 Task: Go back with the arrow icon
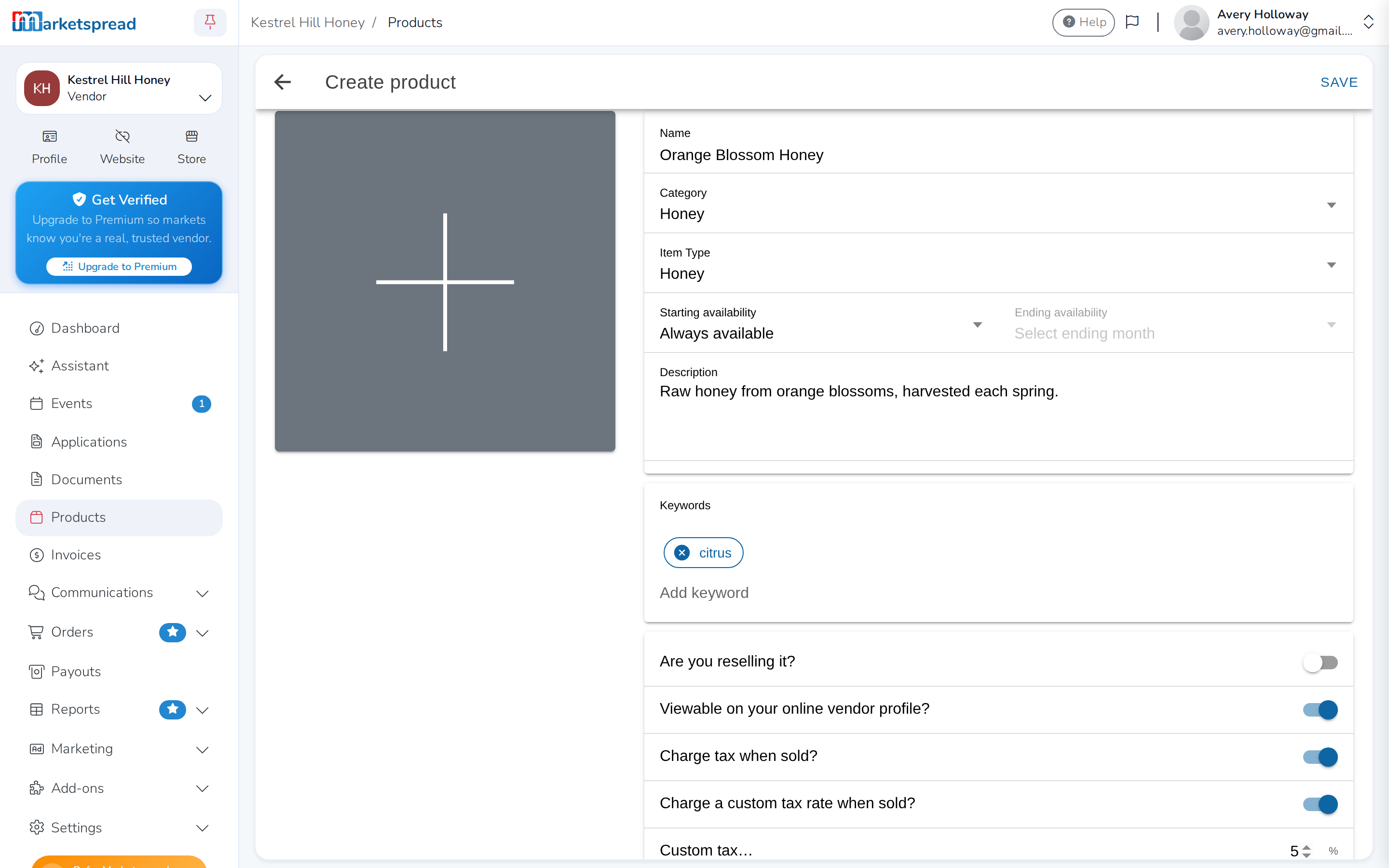coord(283,82)
